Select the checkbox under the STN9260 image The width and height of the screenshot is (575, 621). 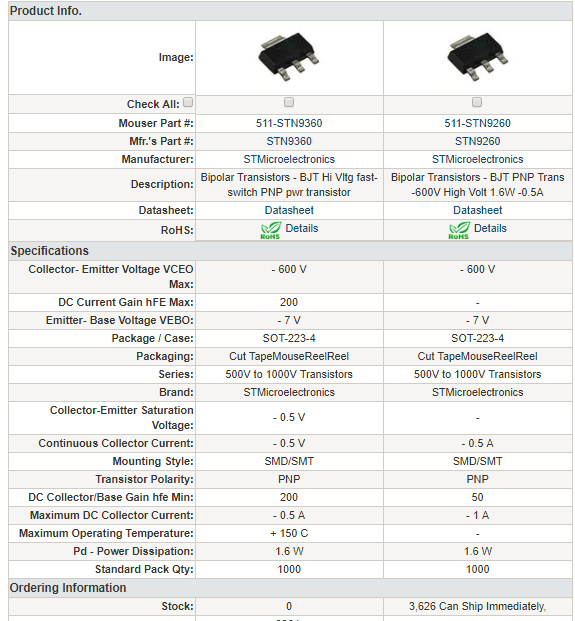pos(477,102)
